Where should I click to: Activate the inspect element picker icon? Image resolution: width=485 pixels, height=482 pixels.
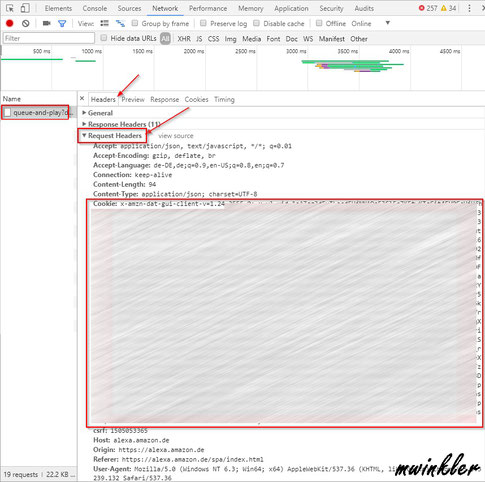(10, 8)
